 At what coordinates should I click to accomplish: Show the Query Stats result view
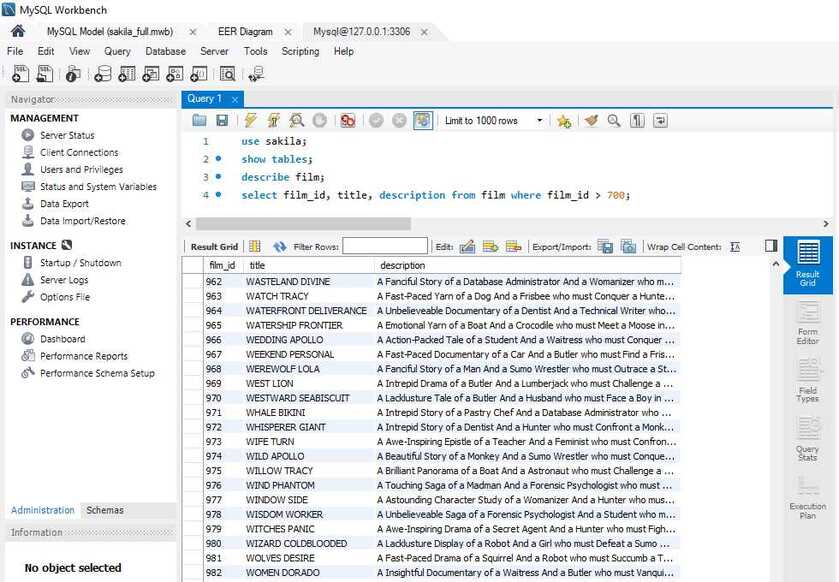click(x=807, y=440)
